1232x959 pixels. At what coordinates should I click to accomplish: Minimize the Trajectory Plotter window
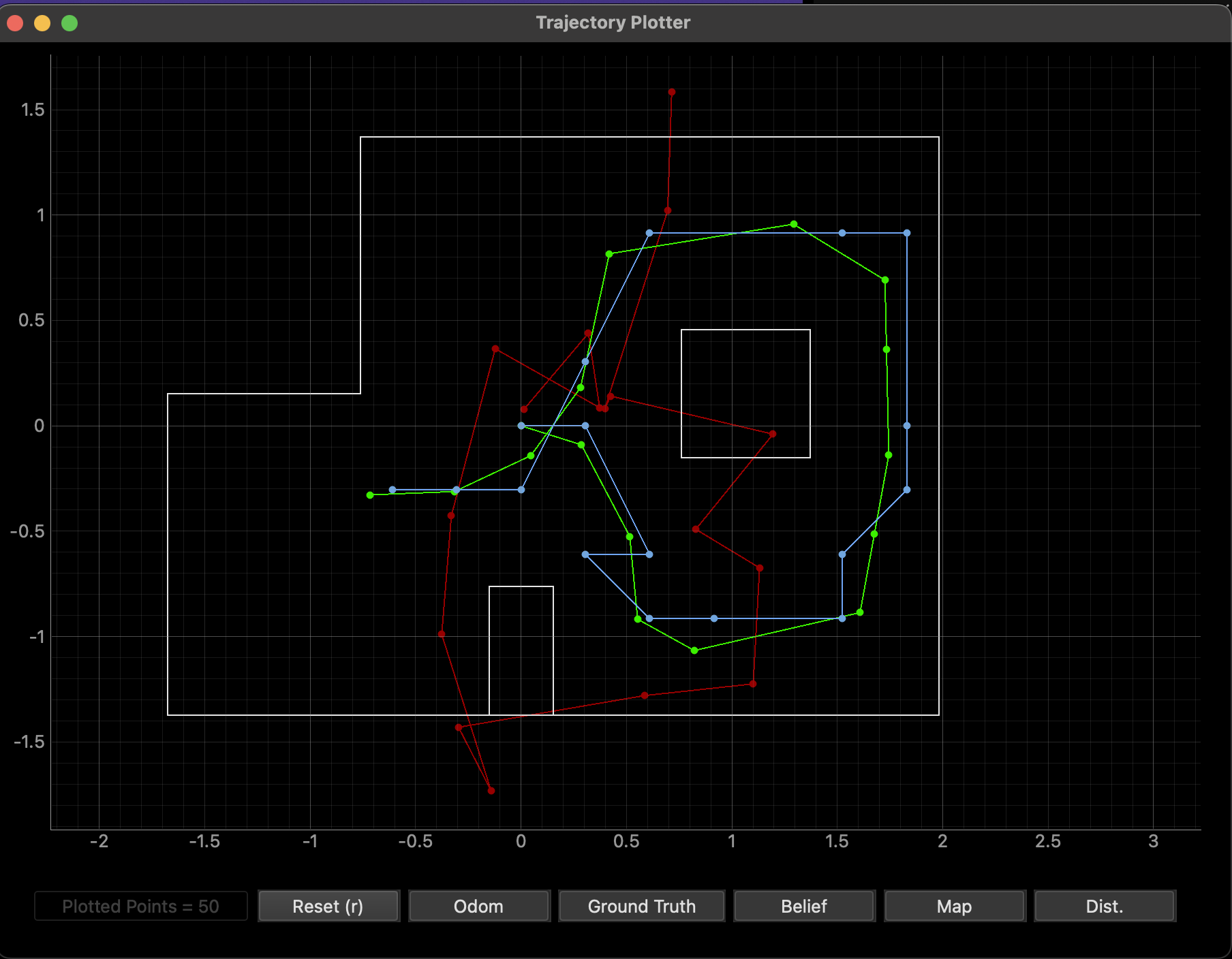(42, 23)
